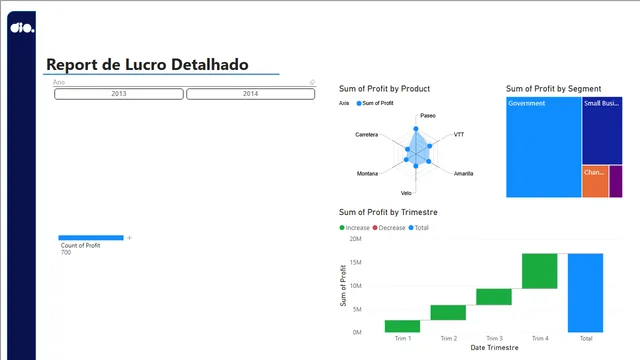Screen dimensions: 640x360
Task: Click the Count of Profit blue bar
Action: pos(91,238)
